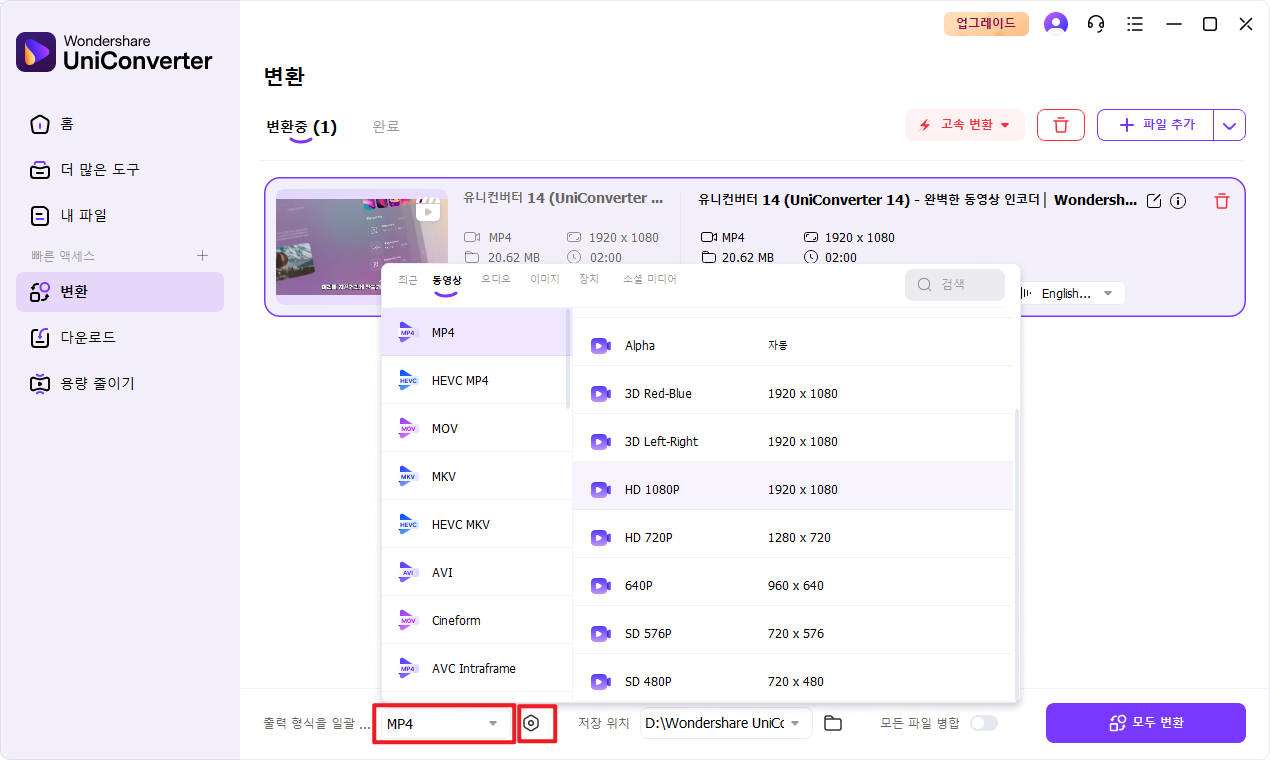Show file info with the info icon
Viewport: 1270px width, 760px height.
1178,201
